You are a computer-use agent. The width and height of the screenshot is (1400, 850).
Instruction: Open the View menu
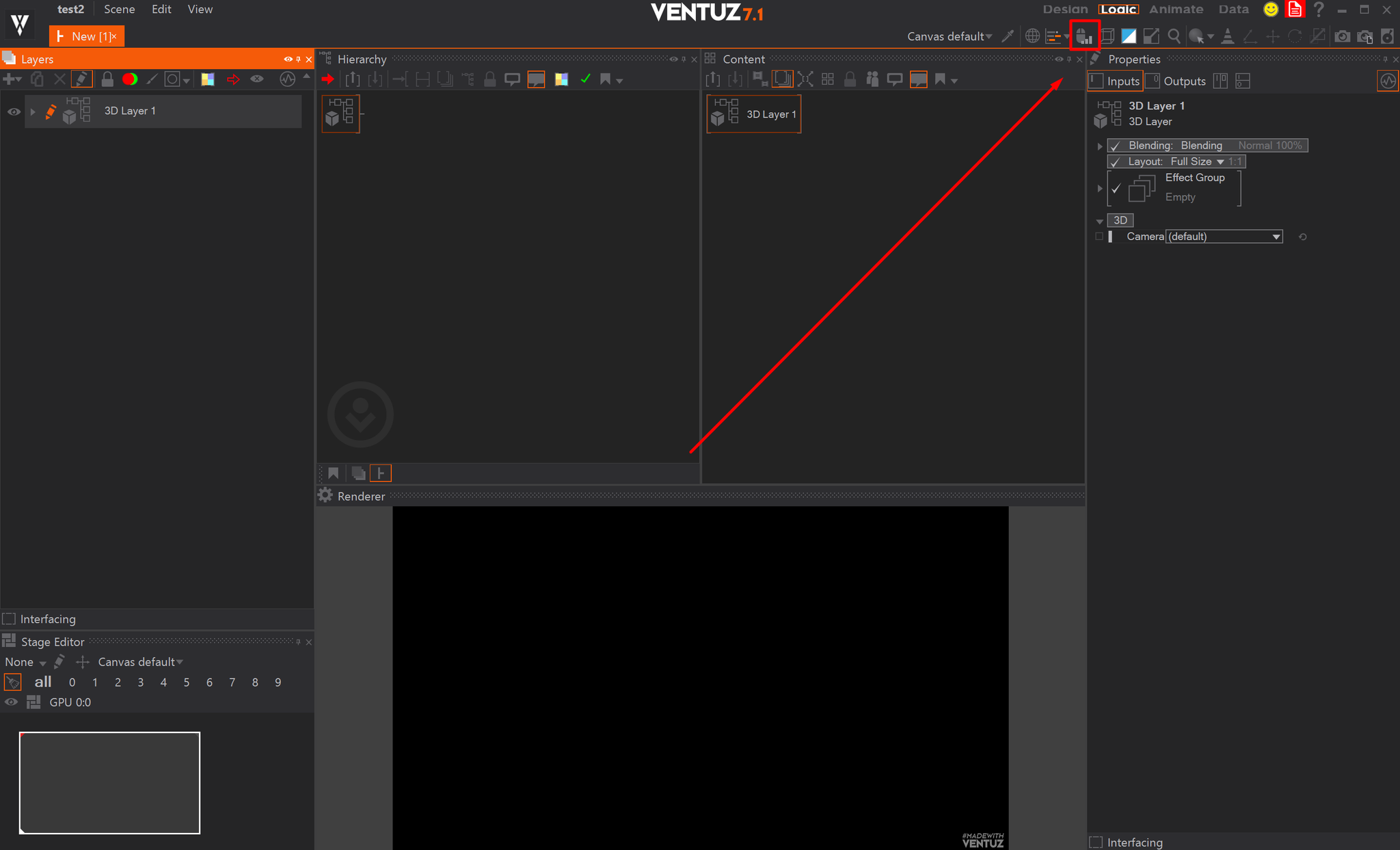click(x=200, y=9)
